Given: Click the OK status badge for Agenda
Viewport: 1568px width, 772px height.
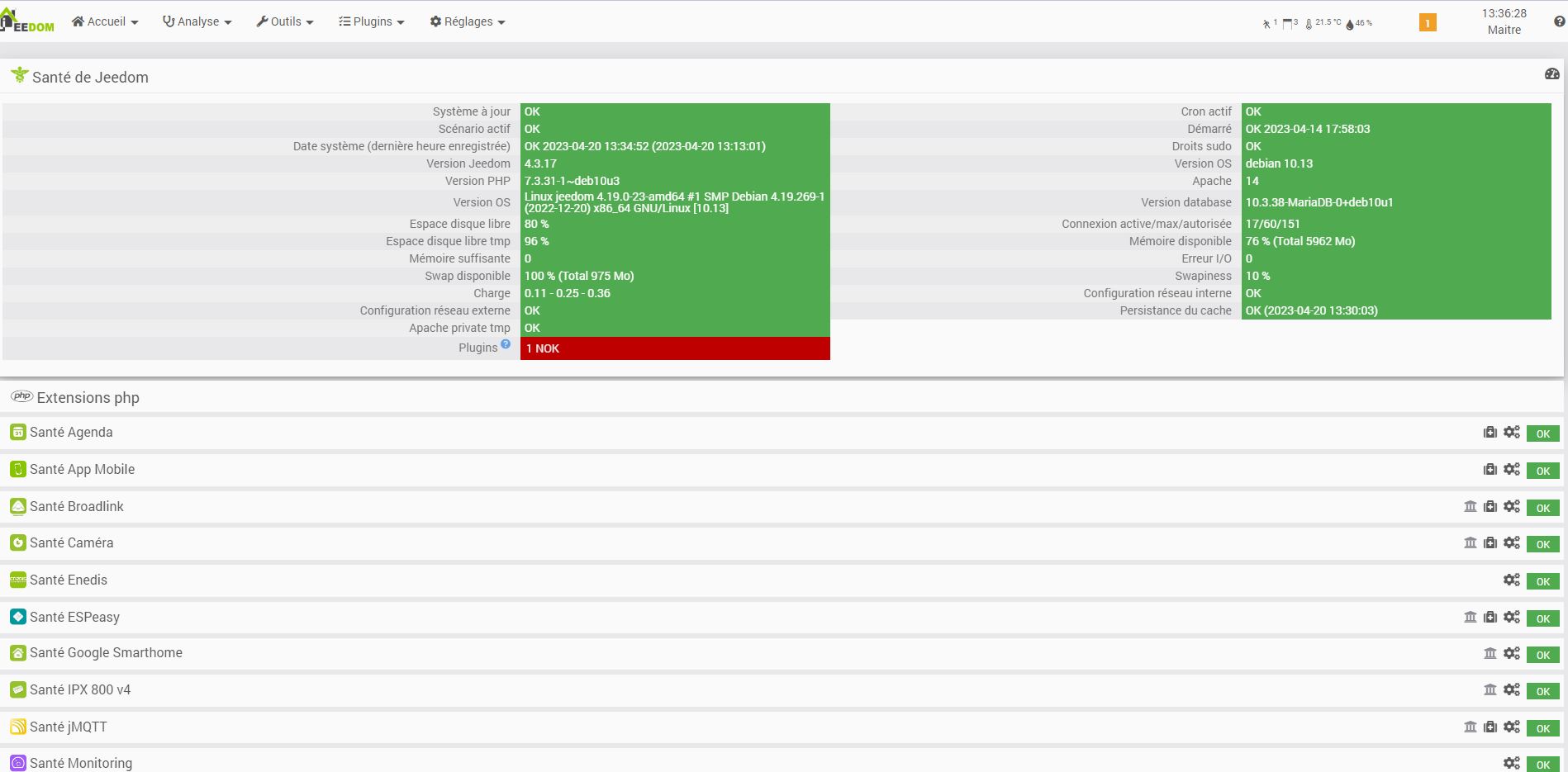Looking at the screenshot, I should tap(1542, 433).
